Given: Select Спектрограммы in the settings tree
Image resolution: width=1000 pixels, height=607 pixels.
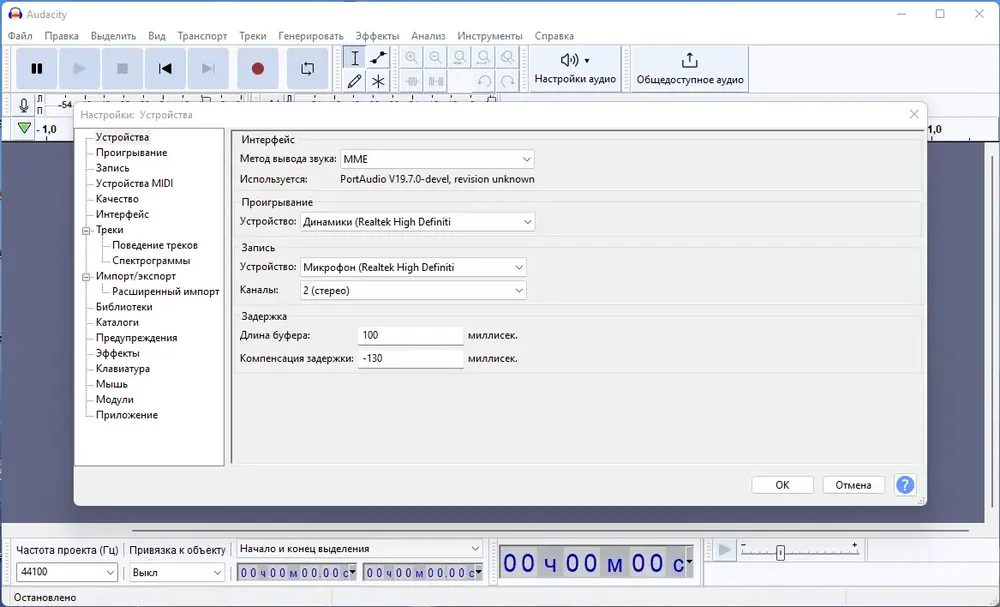Looking at the screenshot, I should pyautogui.click(x=151, y=261).
